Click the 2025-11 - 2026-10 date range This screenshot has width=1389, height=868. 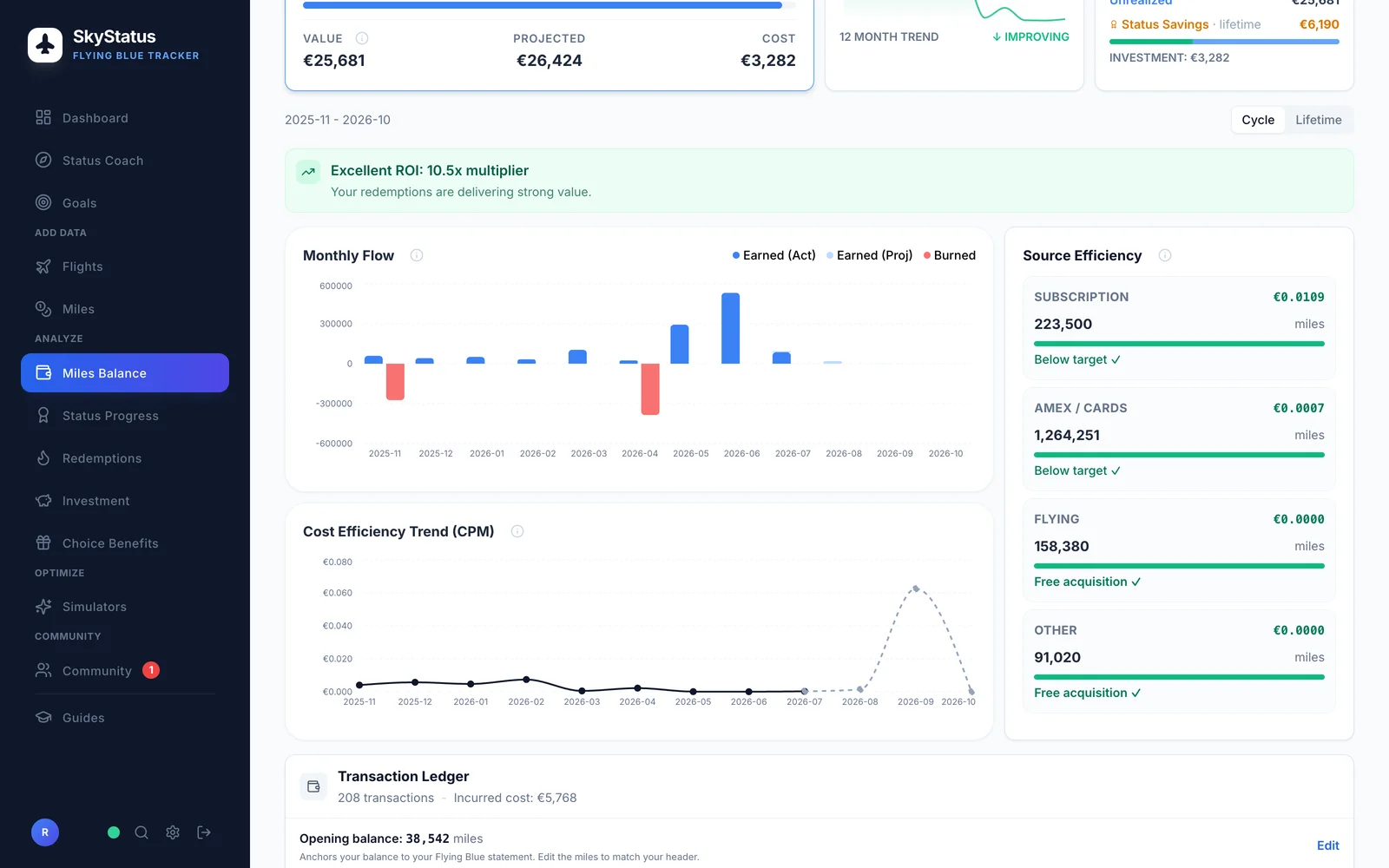338,120
